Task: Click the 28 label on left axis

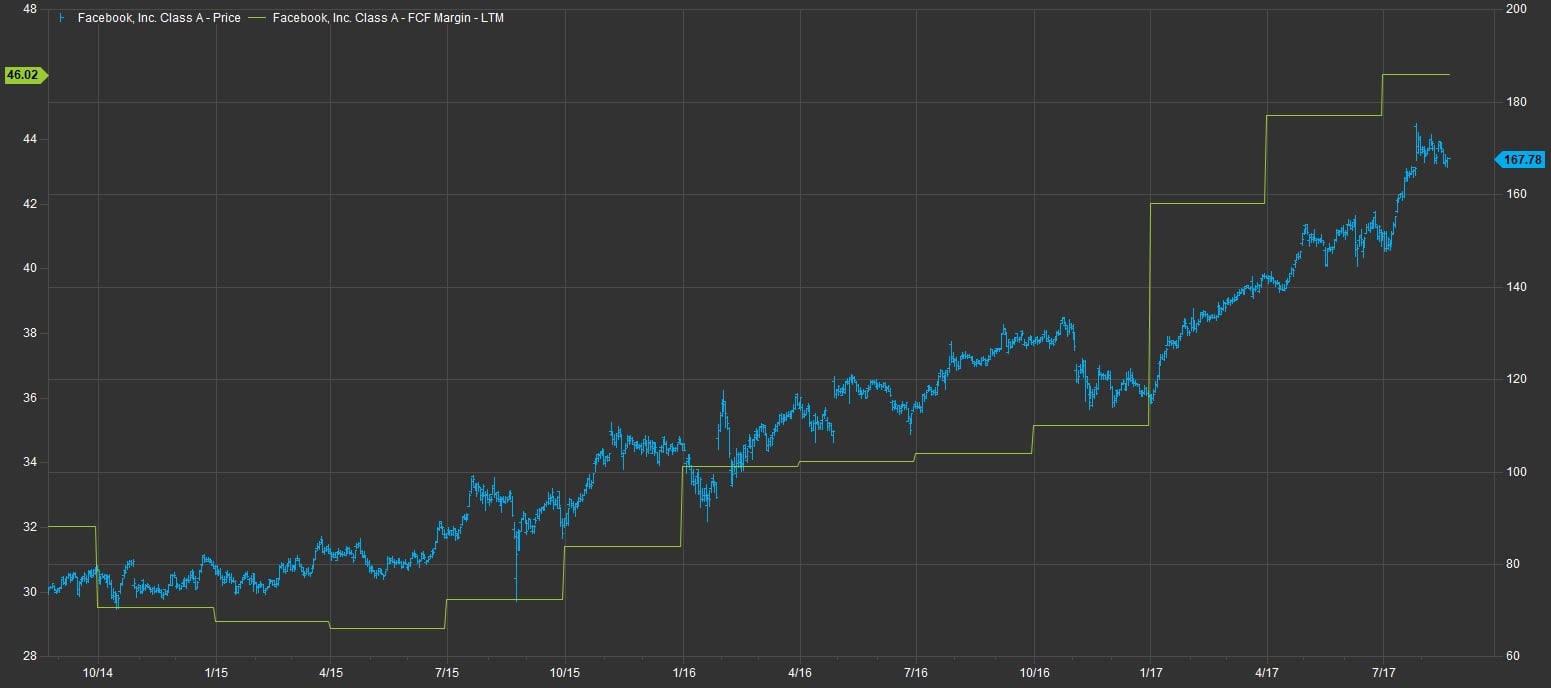Action: (29, 656)
